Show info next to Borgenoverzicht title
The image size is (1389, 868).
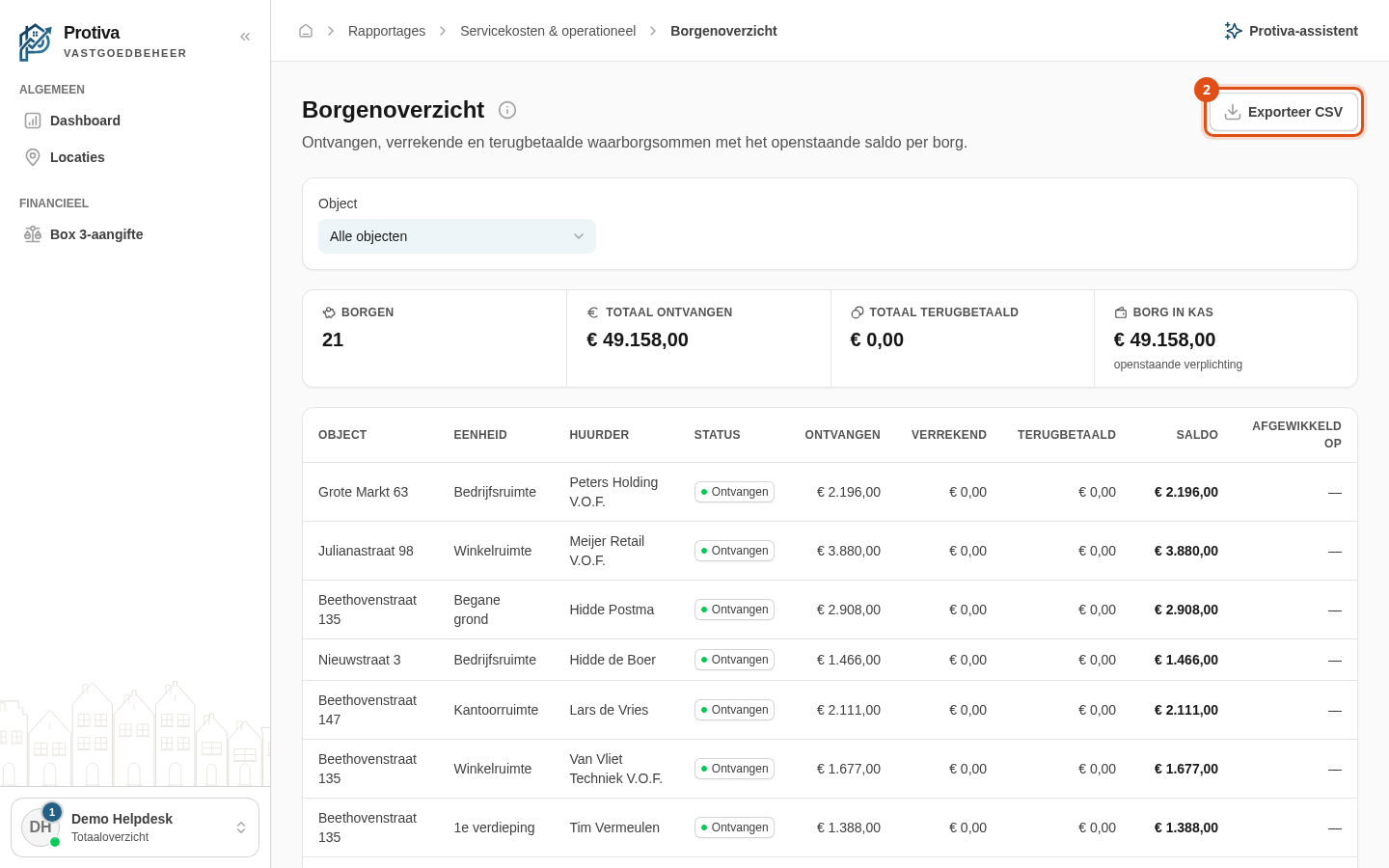[507, 110]
